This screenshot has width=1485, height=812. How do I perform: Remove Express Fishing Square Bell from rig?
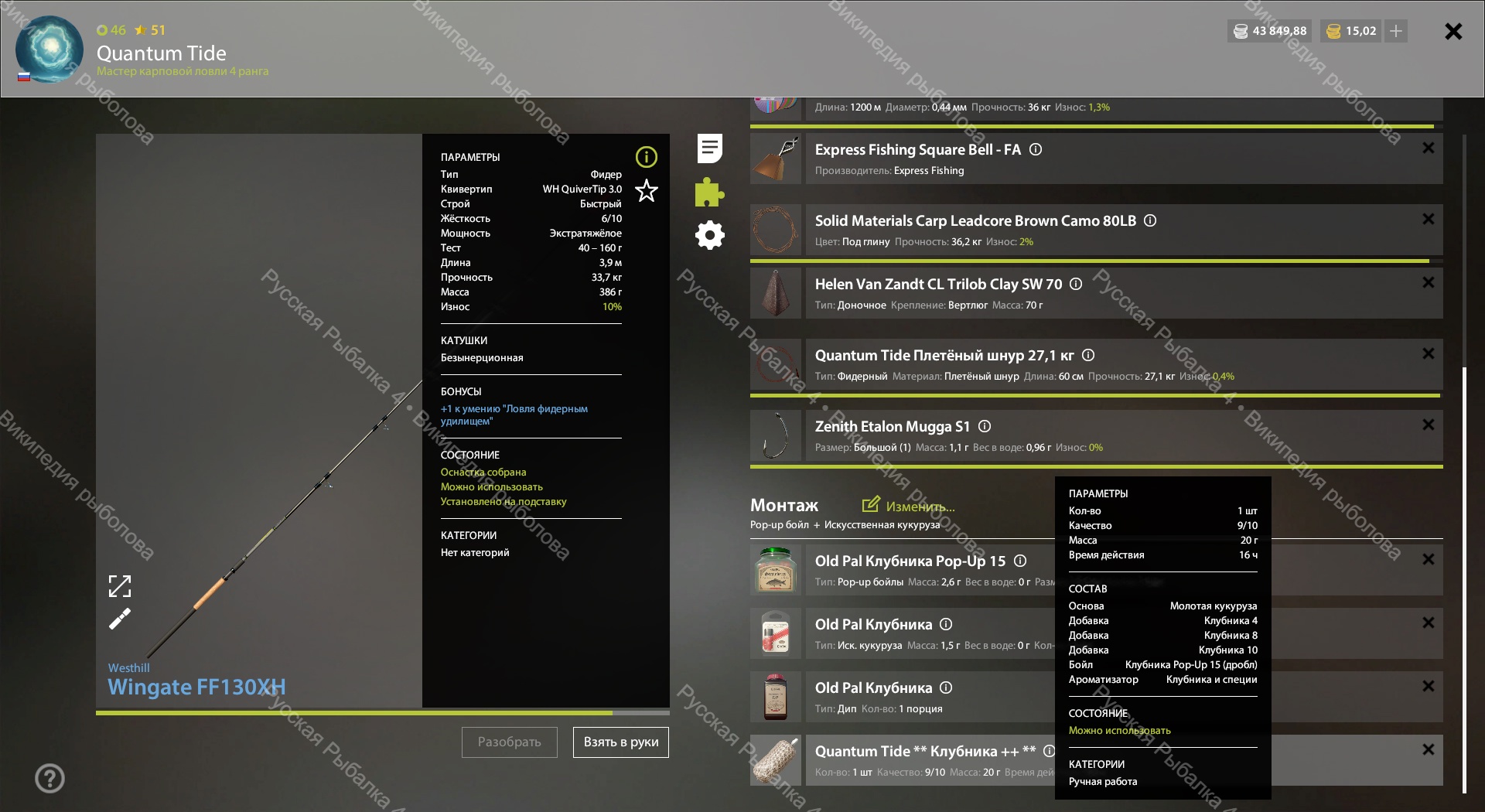1429,148
